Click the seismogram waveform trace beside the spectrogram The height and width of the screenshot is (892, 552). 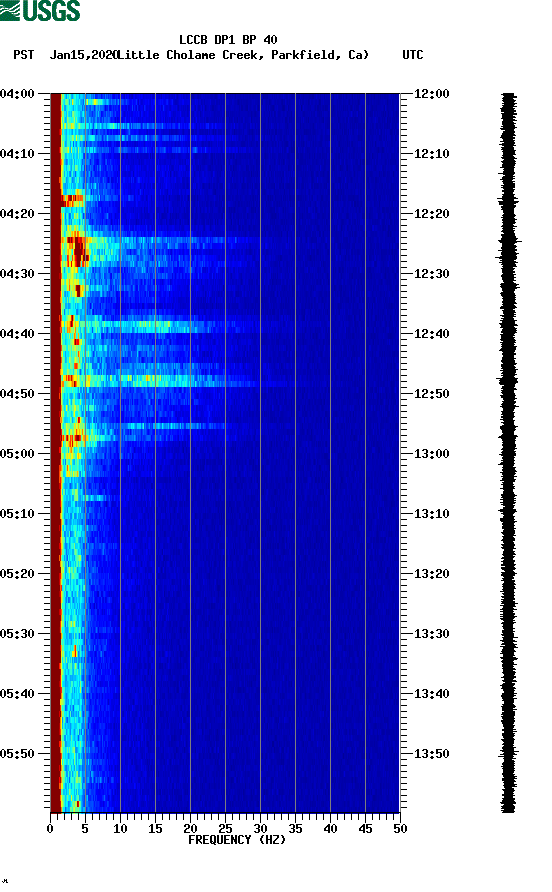click(508, 453)
